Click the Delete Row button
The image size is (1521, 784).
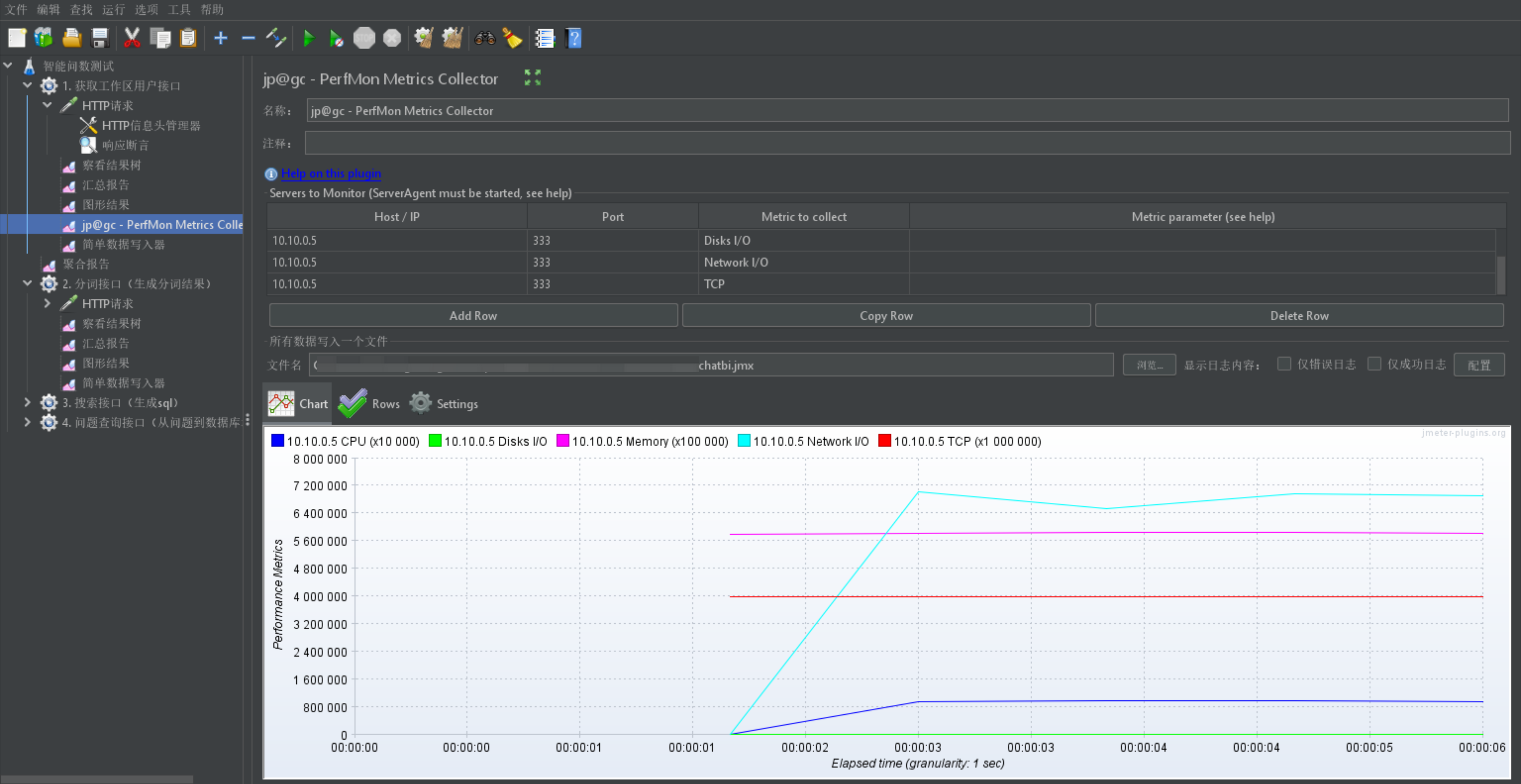click(x=1299, y=315)
